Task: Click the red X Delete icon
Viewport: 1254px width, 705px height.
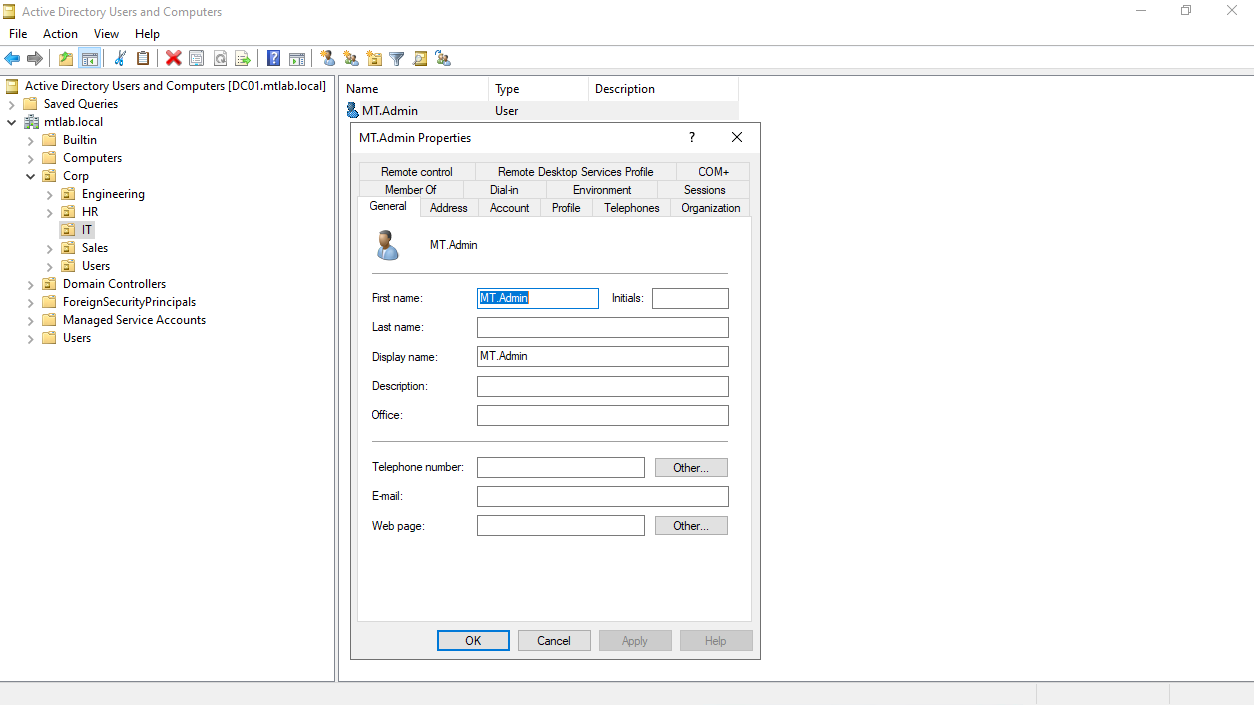Action: [x=174, y=58]
